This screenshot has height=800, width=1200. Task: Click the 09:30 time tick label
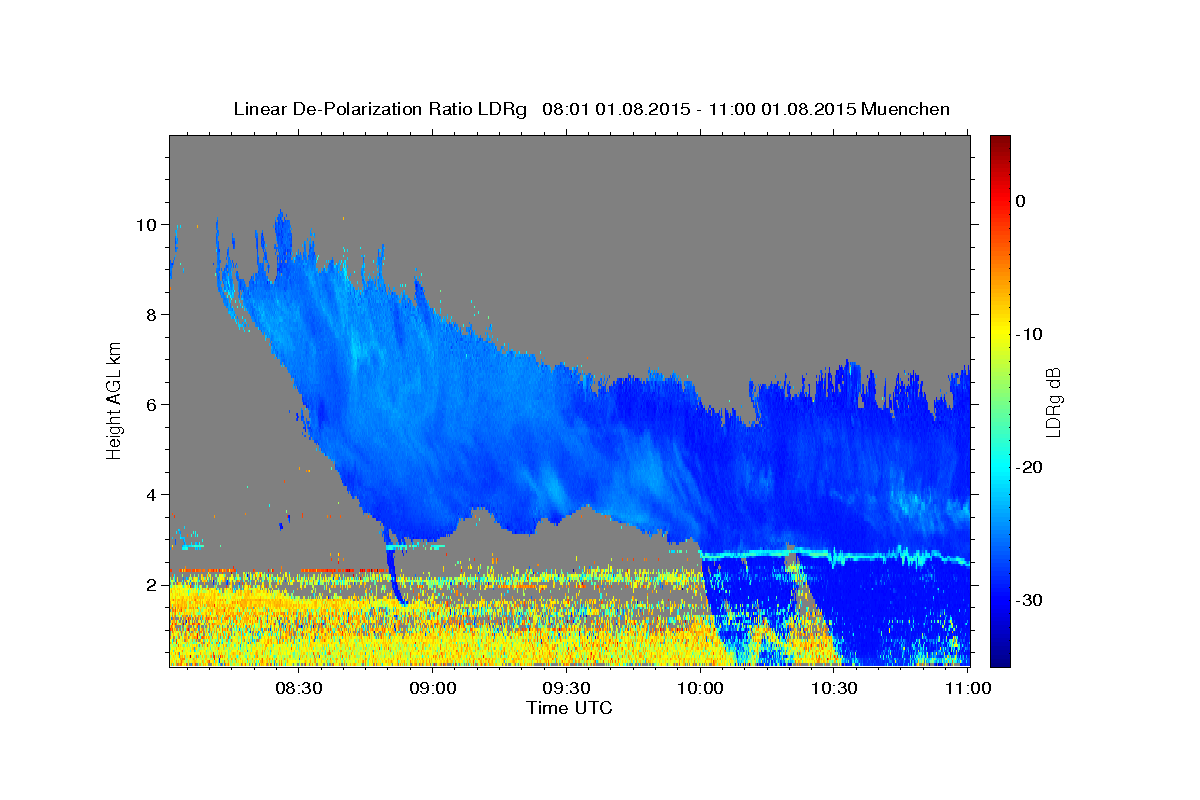point(566,688)
